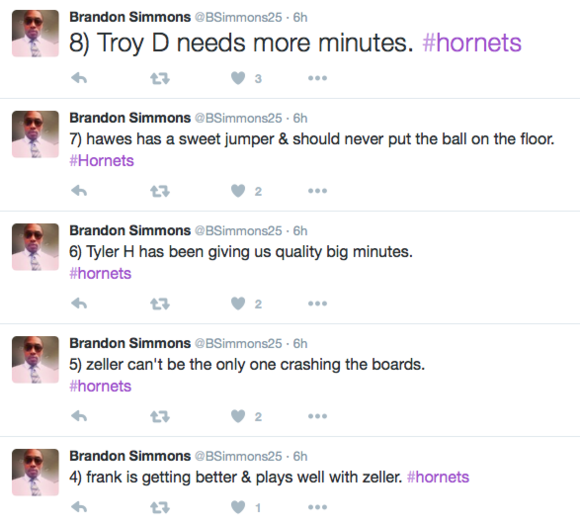Like the Tyler H quality minutes tweet

pyautogui.click(x=238, y=304)
